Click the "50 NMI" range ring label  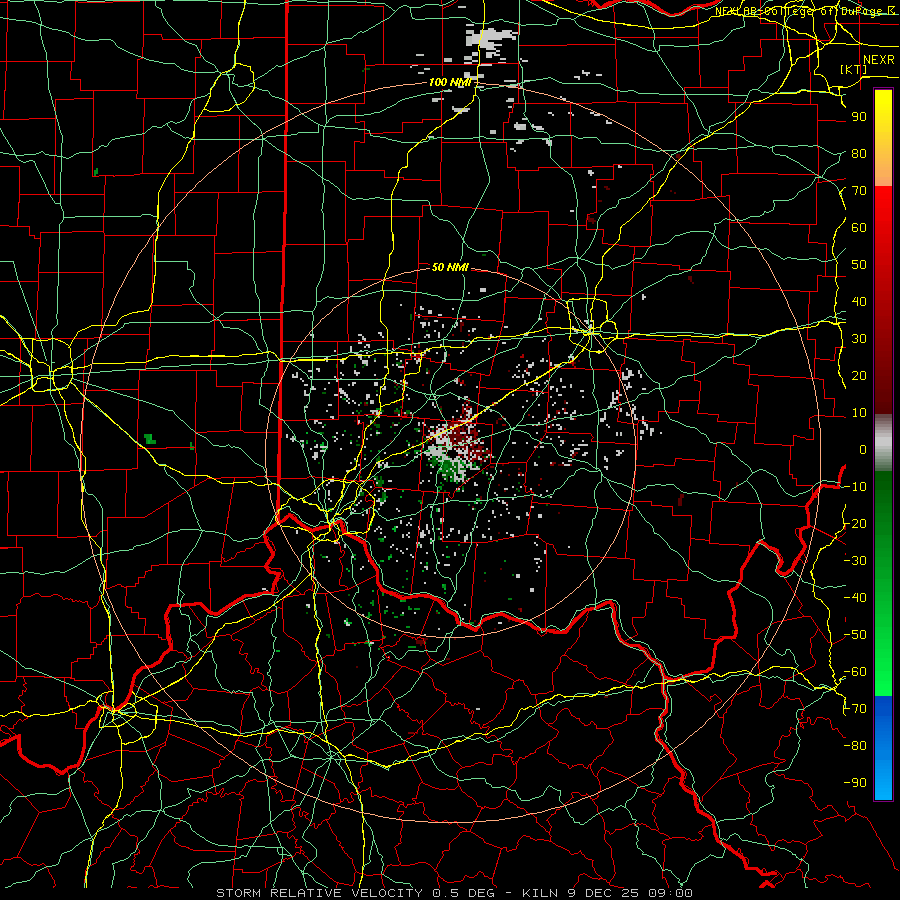(x=450, y=267)
